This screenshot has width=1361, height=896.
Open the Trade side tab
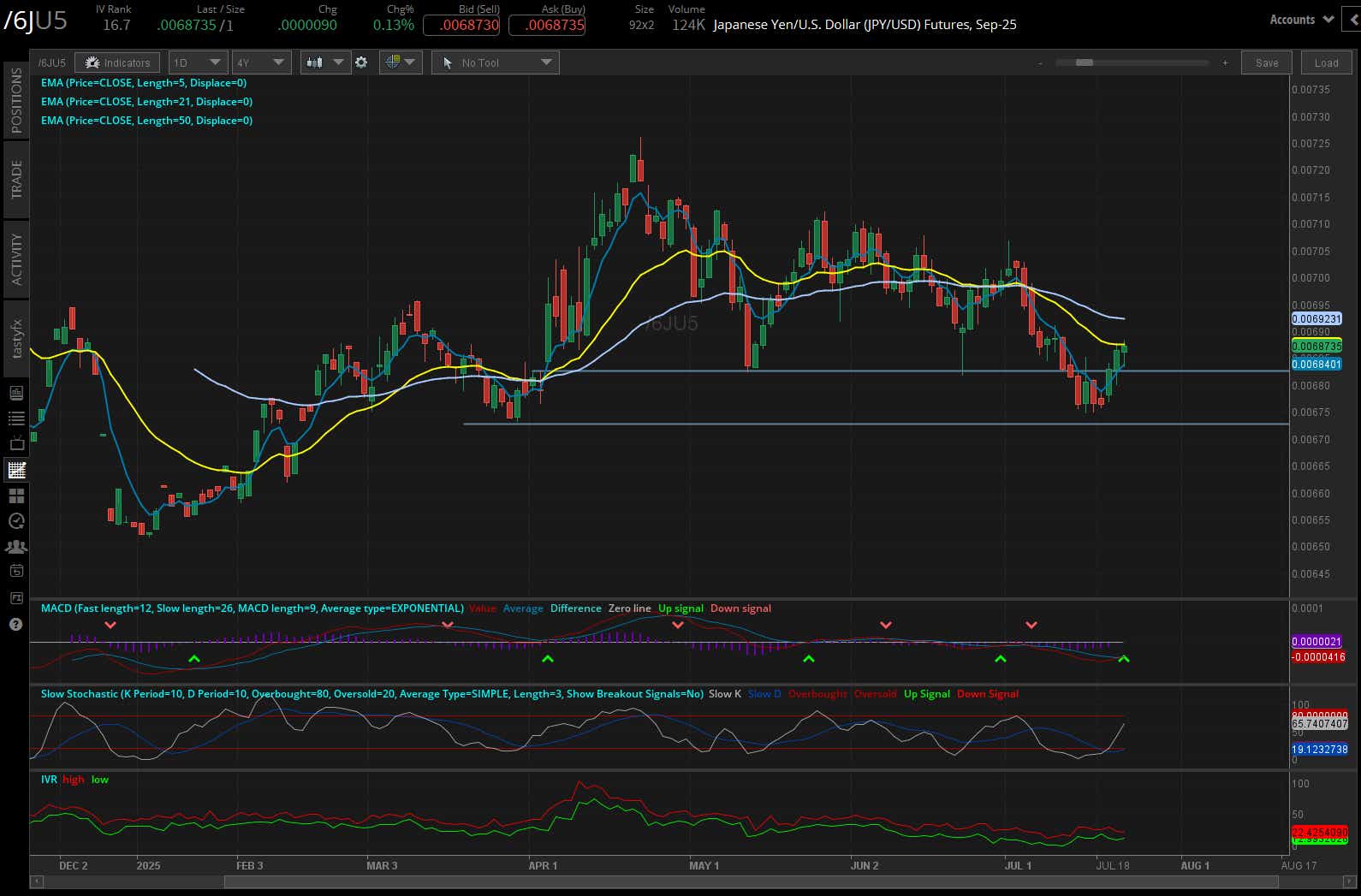pos(16,180)
